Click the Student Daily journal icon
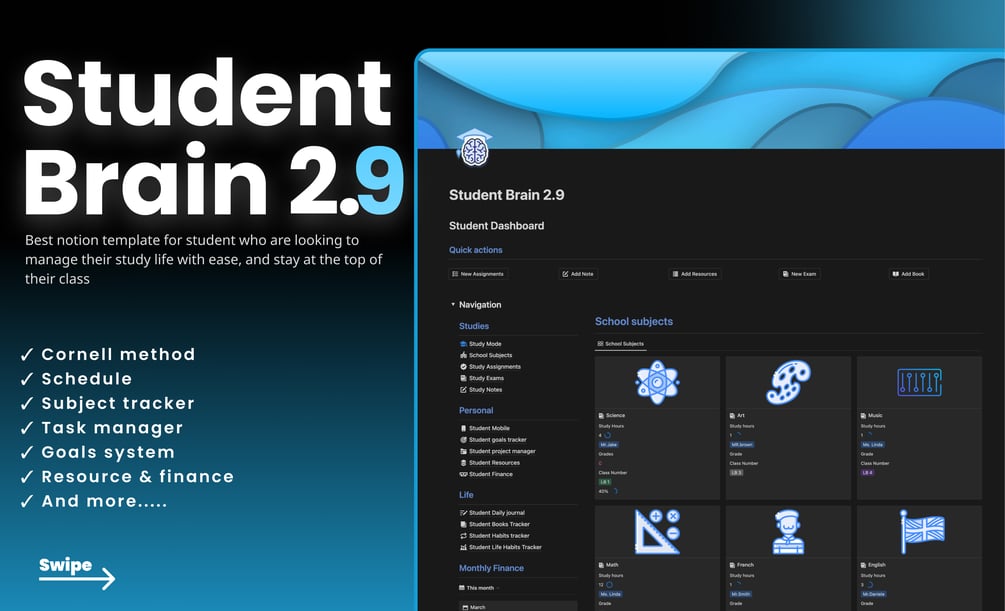1005x611 pixels. (x=463, y=513)
